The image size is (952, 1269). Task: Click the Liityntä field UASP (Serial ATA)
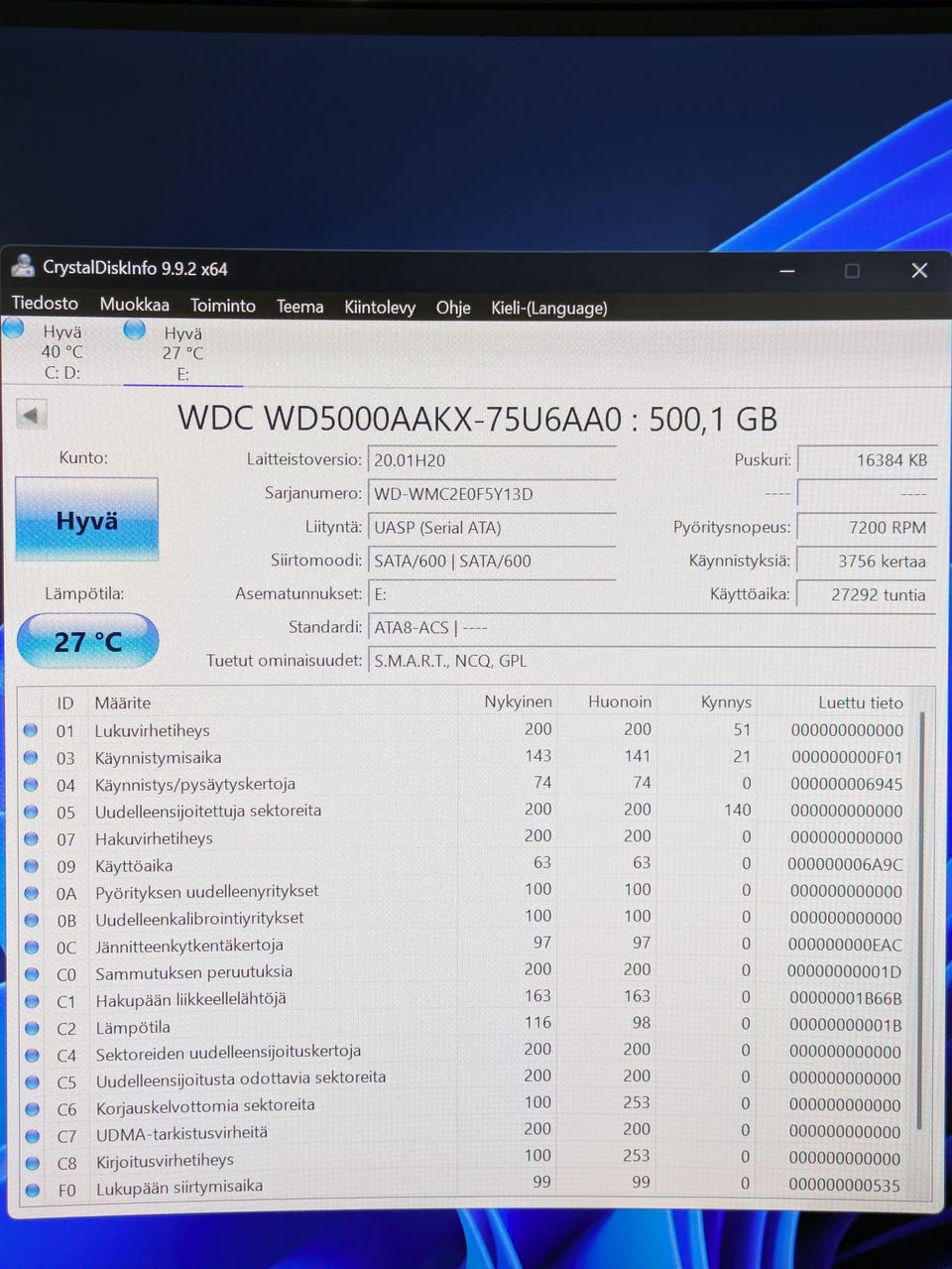pyautogui.click(x=492, y=528)
